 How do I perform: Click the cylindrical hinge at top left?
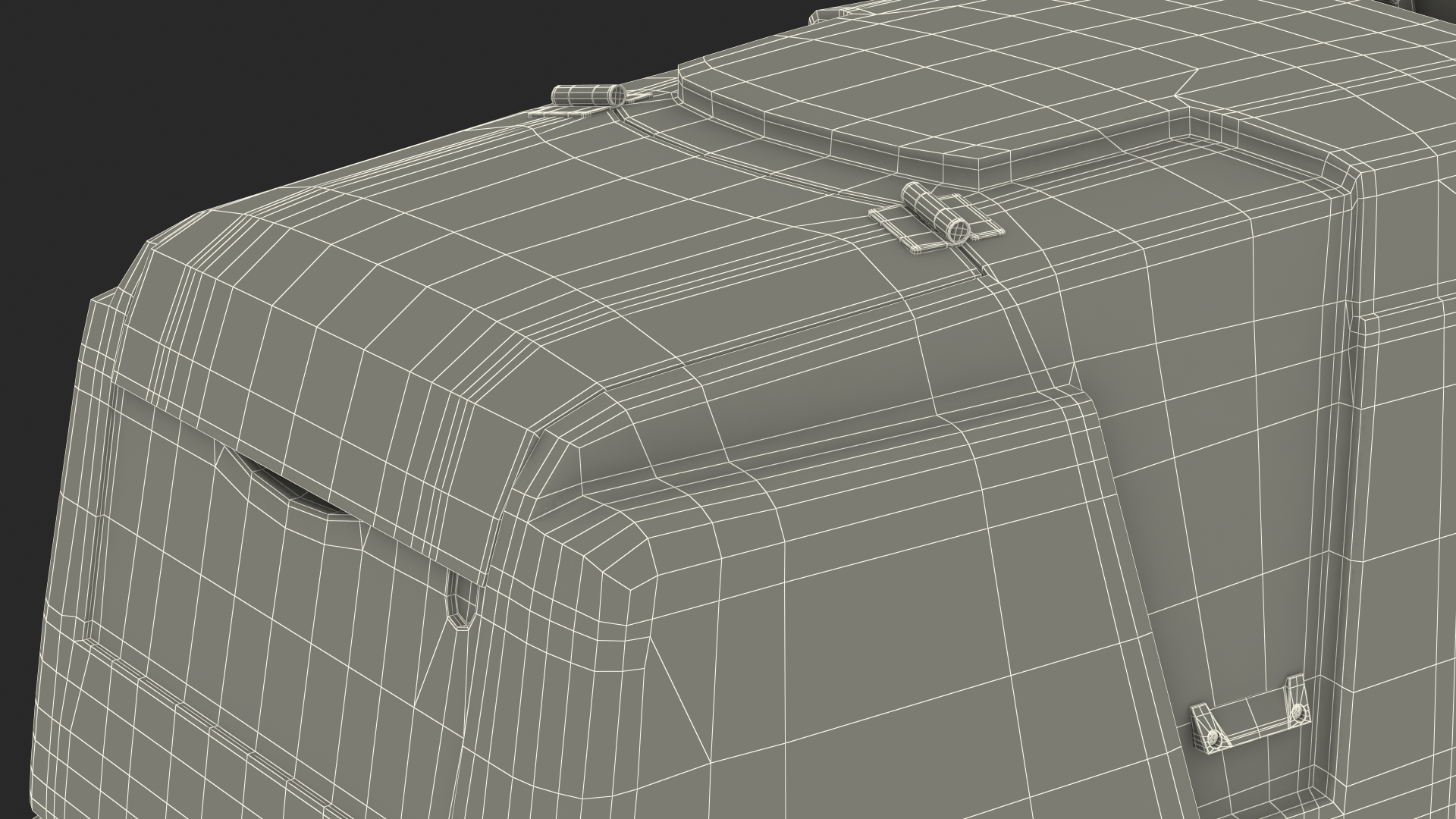(x=585, y=96)
